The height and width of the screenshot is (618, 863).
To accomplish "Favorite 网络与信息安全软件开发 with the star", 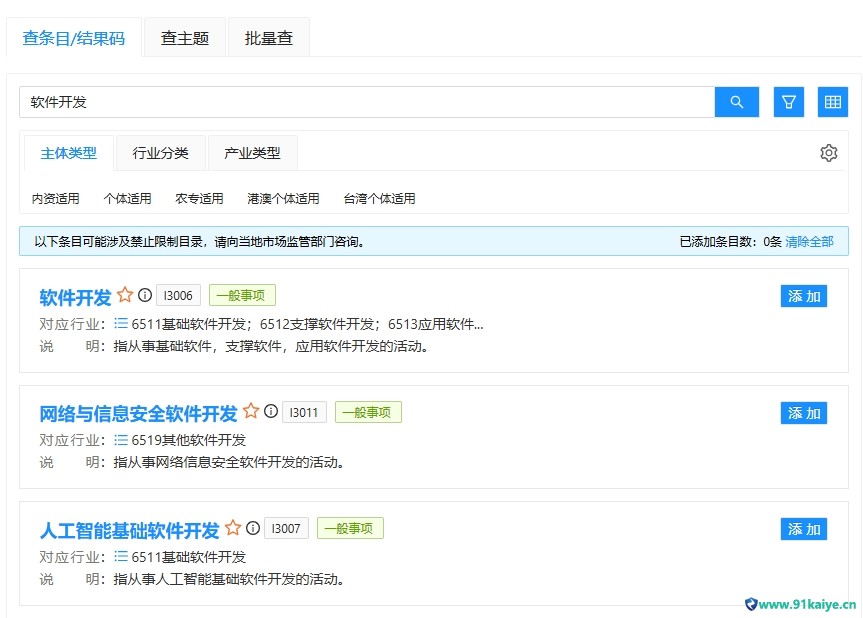I will point(251,411).
